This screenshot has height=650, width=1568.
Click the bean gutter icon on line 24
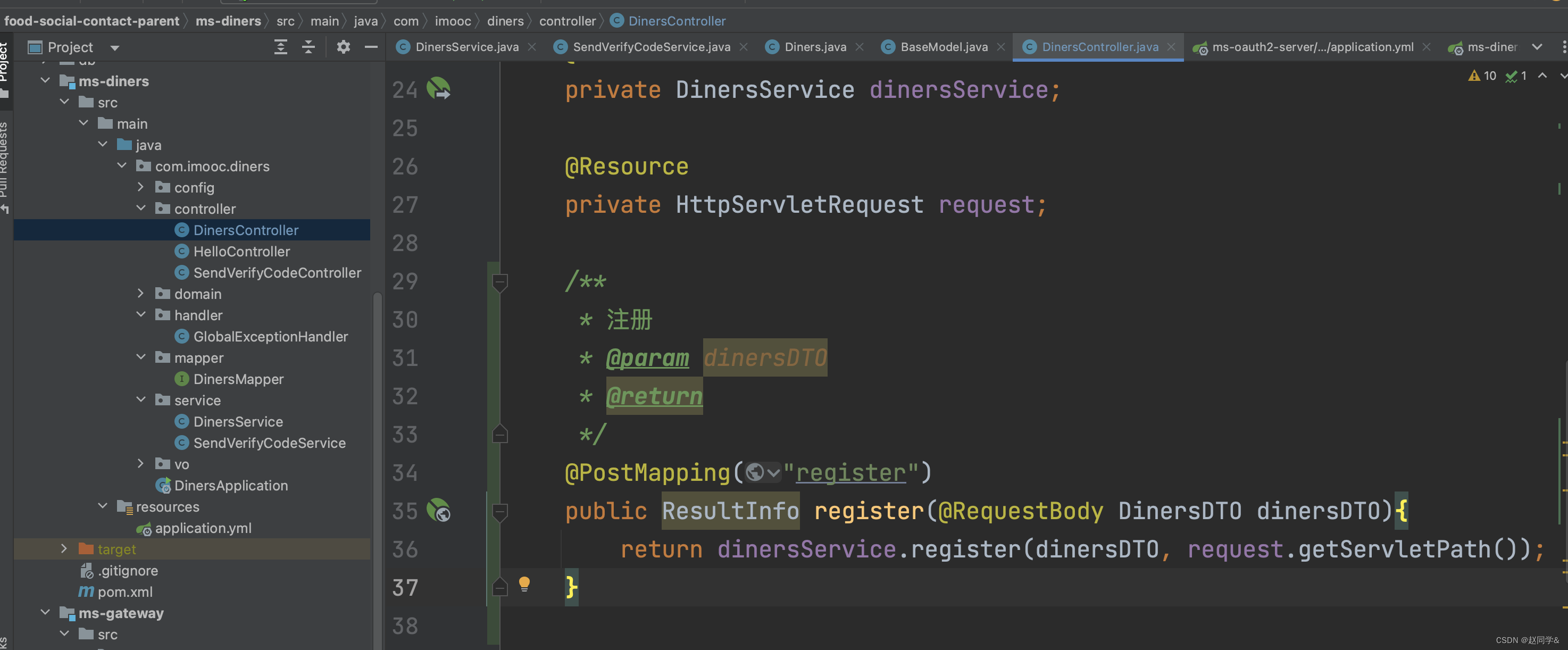tap(438, 89)
